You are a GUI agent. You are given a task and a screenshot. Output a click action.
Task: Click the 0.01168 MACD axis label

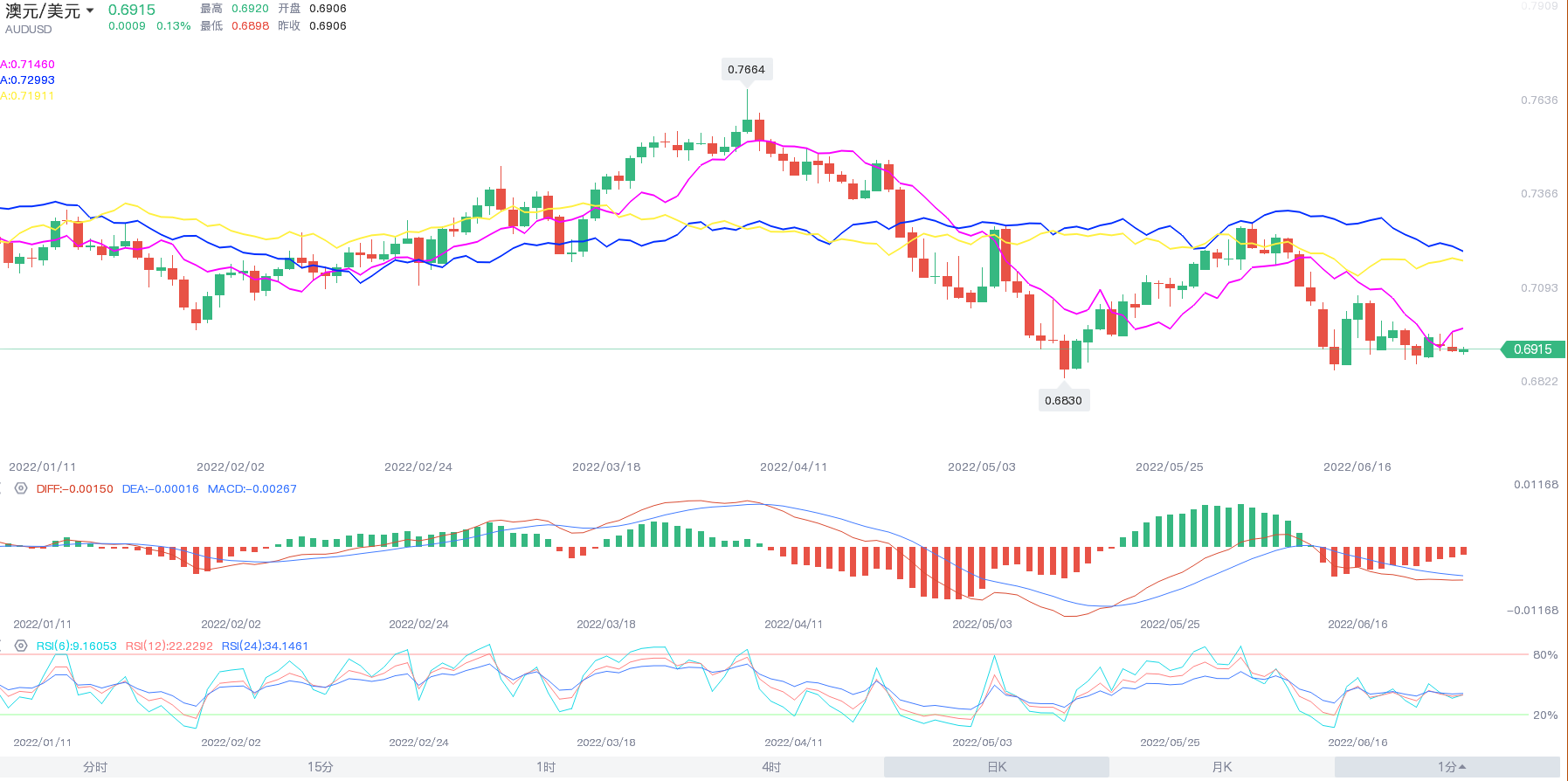click(1536, 485)
